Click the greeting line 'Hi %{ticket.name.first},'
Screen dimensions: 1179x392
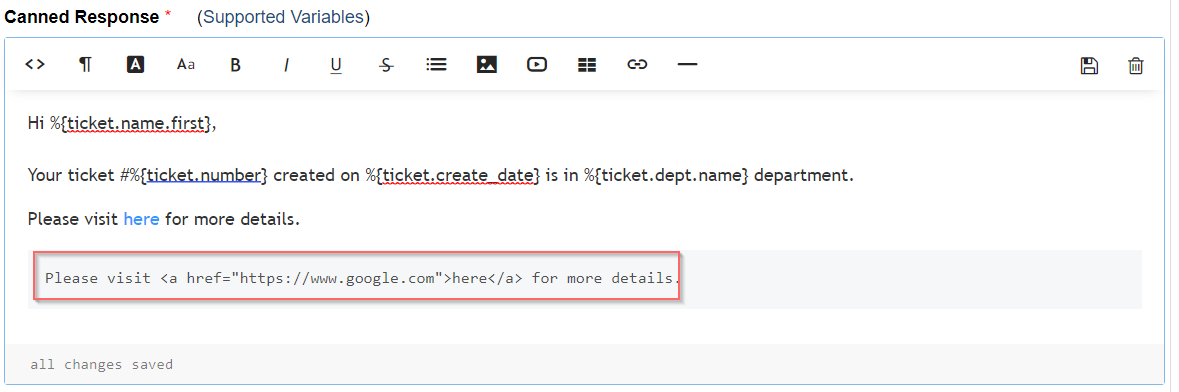point(122,124)
